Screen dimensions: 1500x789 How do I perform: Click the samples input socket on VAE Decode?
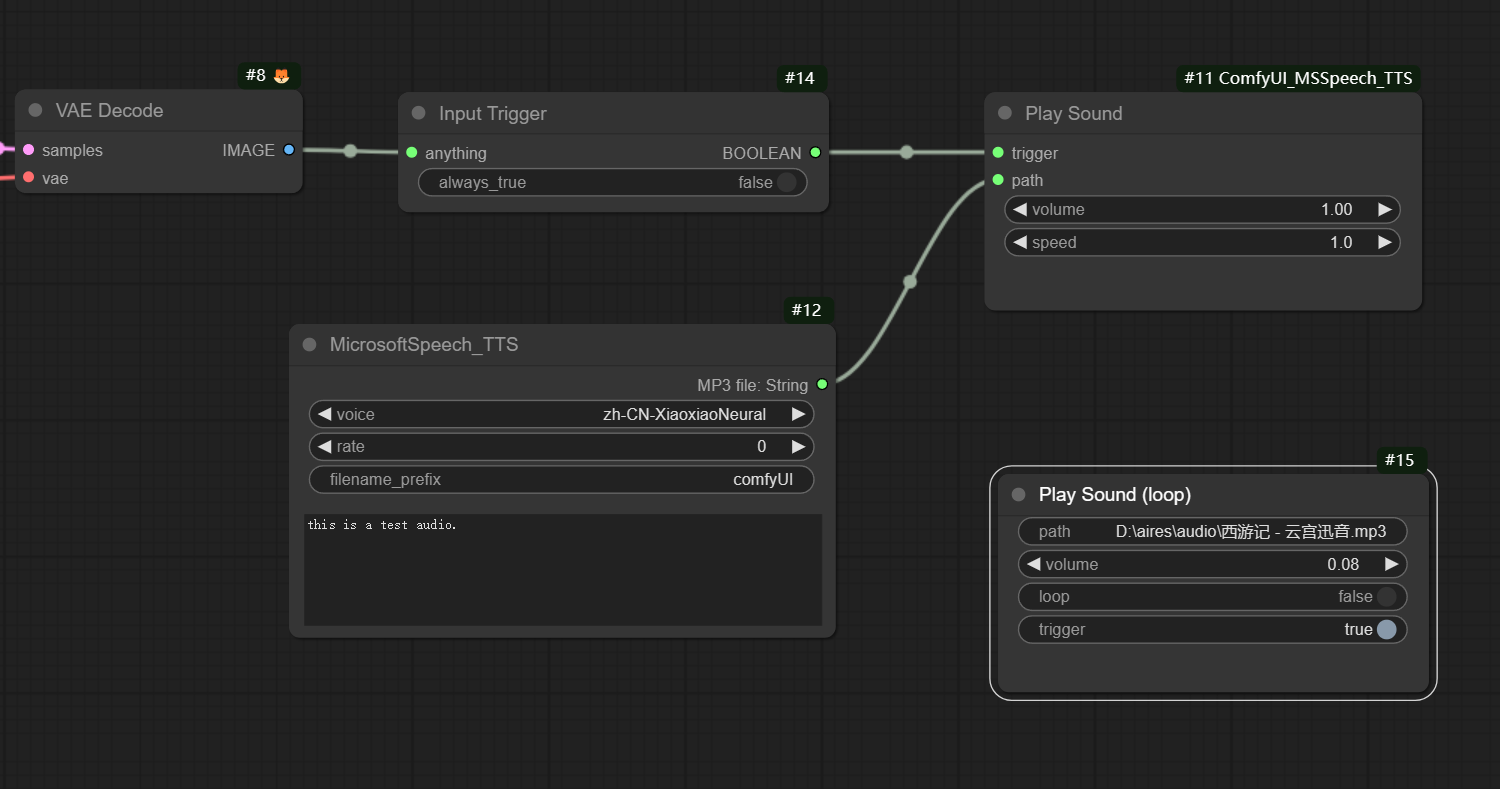(x=28, y=150)
